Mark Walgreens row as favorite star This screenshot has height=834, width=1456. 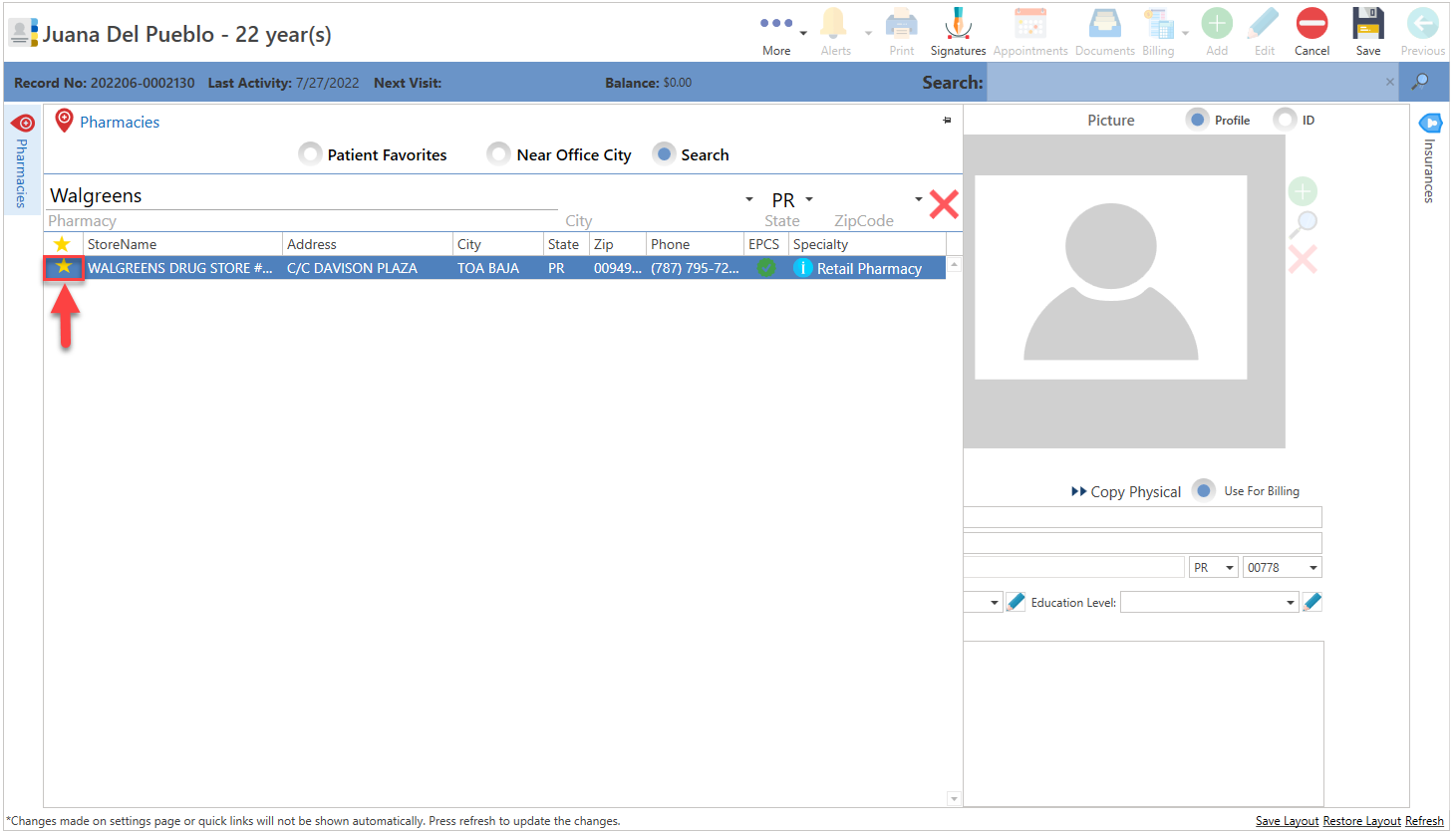[x=64, y=267]
